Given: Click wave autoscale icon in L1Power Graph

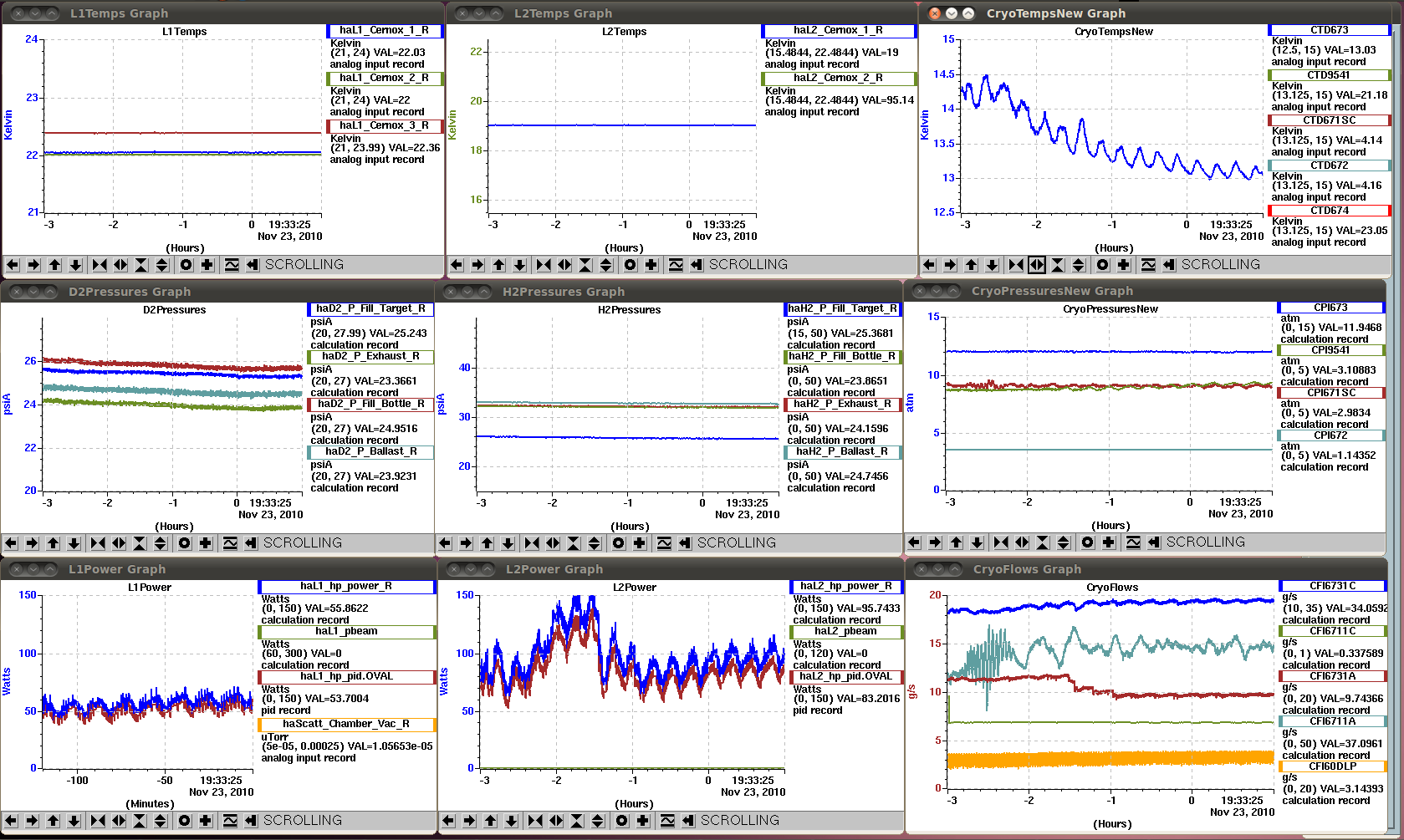Looking at the screenshot, I should click(230, 821).
